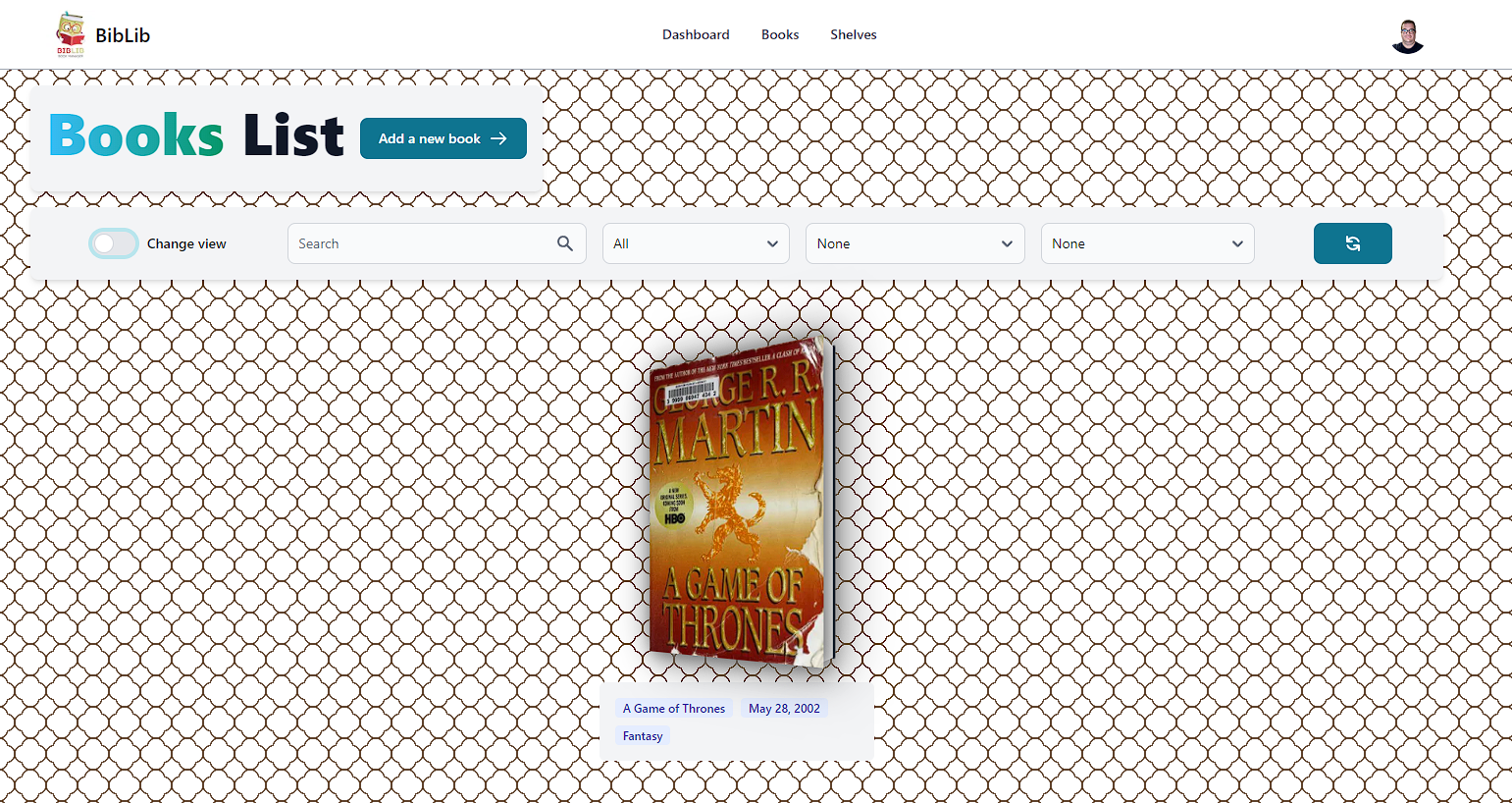Click the BibLib brand name
The height and width of the screenshot is (803, 1512).
click(x=123, y=35)
